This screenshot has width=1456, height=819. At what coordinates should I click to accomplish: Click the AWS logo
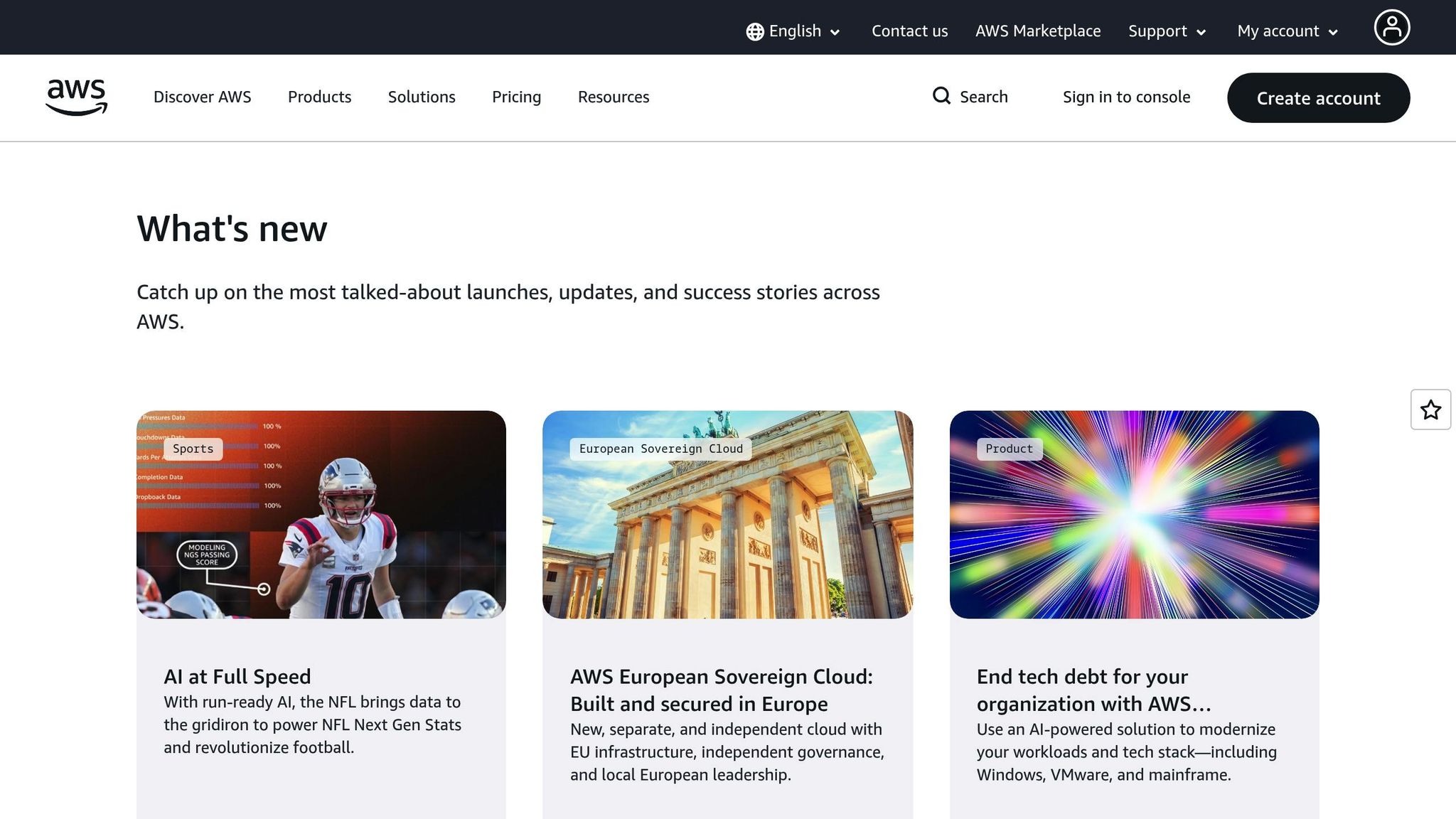click(76, 97)
